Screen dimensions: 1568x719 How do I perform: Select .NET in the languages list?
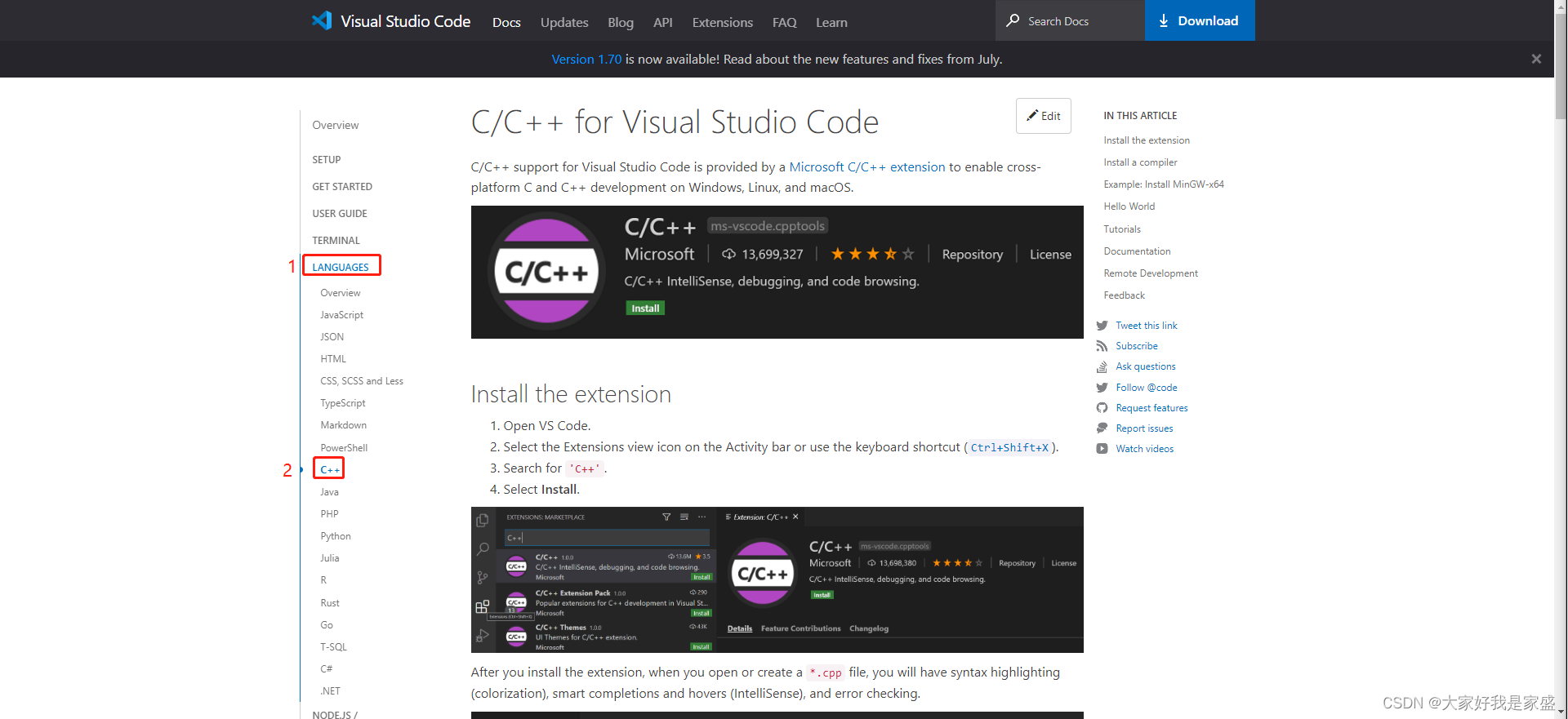click(x=331, y=691)
